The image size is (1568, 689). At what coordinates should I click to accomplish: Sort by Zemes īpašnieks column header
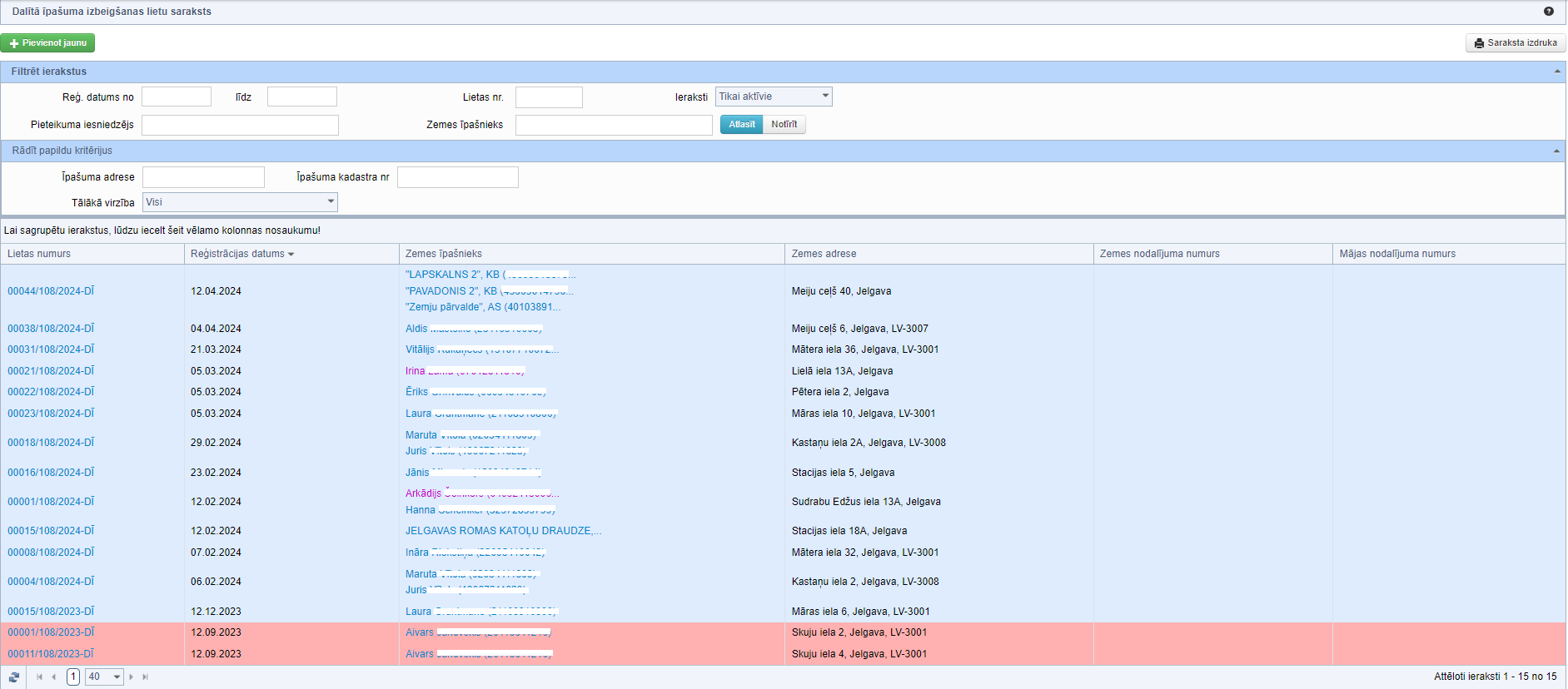click(444, 254)
